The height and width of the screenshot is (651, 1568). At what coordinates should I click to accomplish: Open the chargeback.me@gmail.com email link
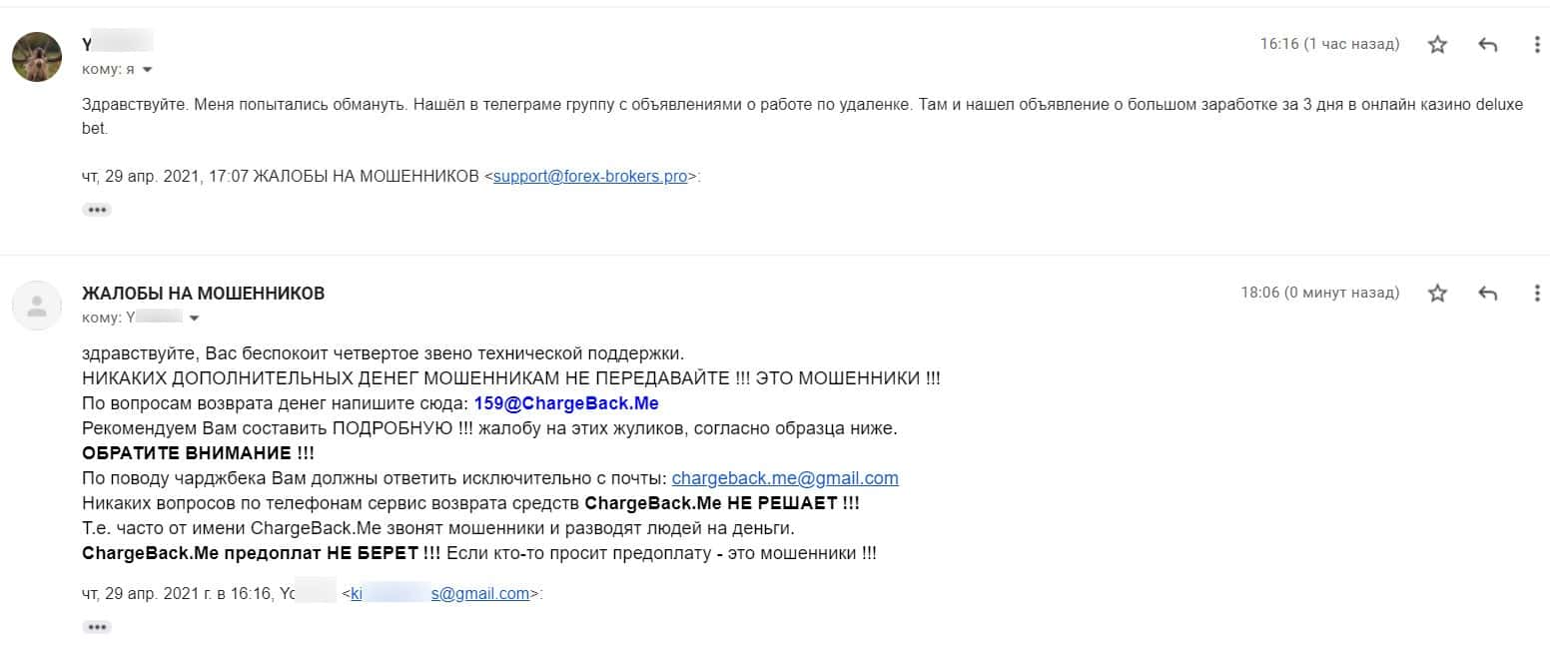coord(785,477)
